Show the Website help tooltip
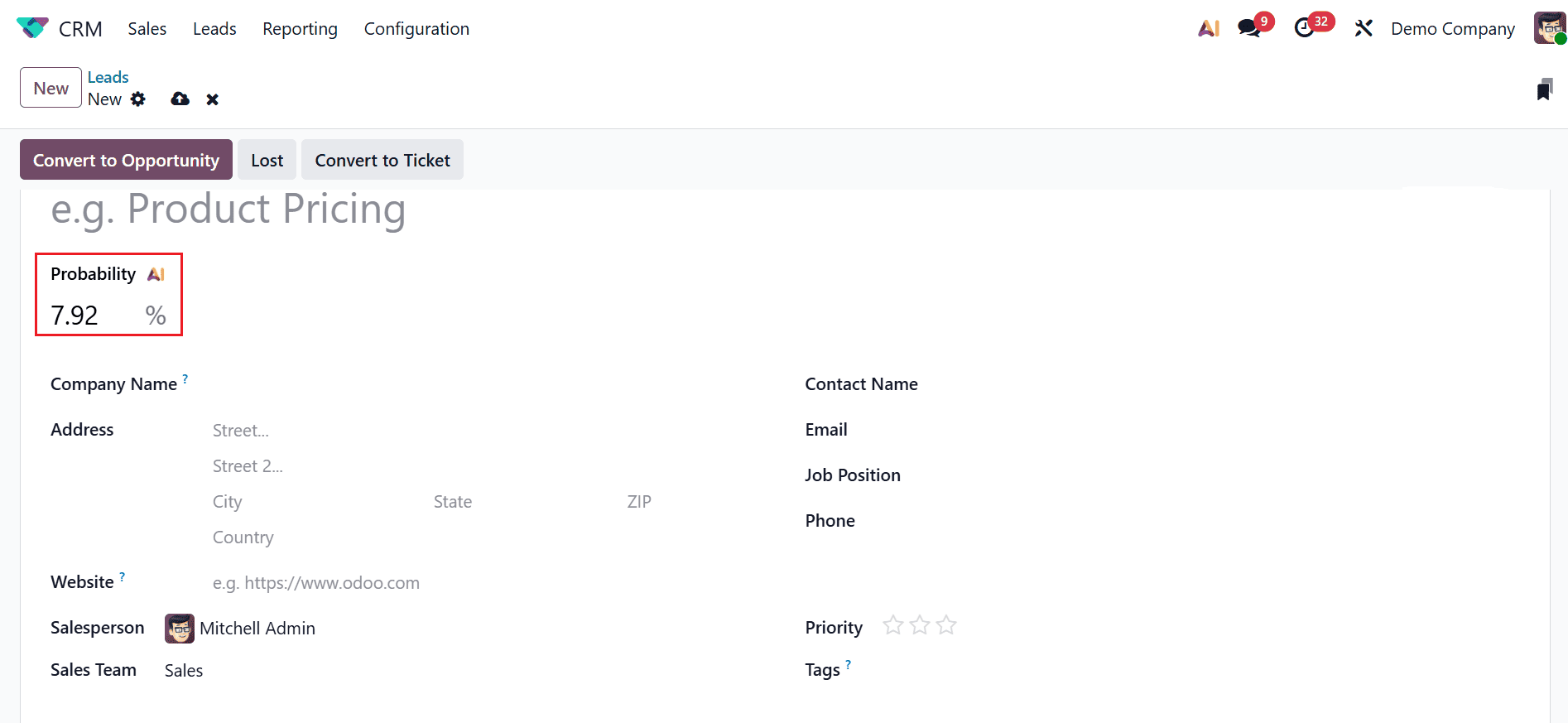 pos(123,576)
